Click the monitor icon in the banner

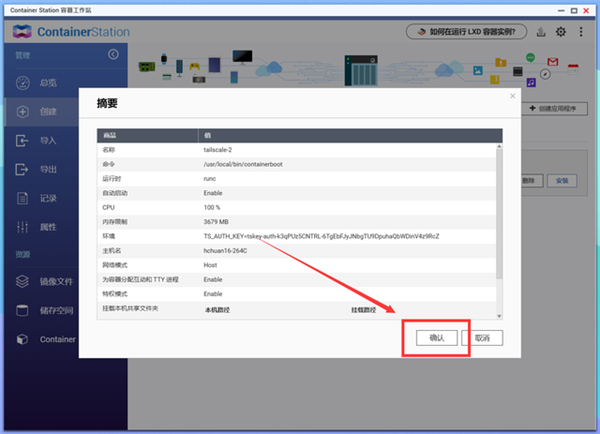pos(242,57)
